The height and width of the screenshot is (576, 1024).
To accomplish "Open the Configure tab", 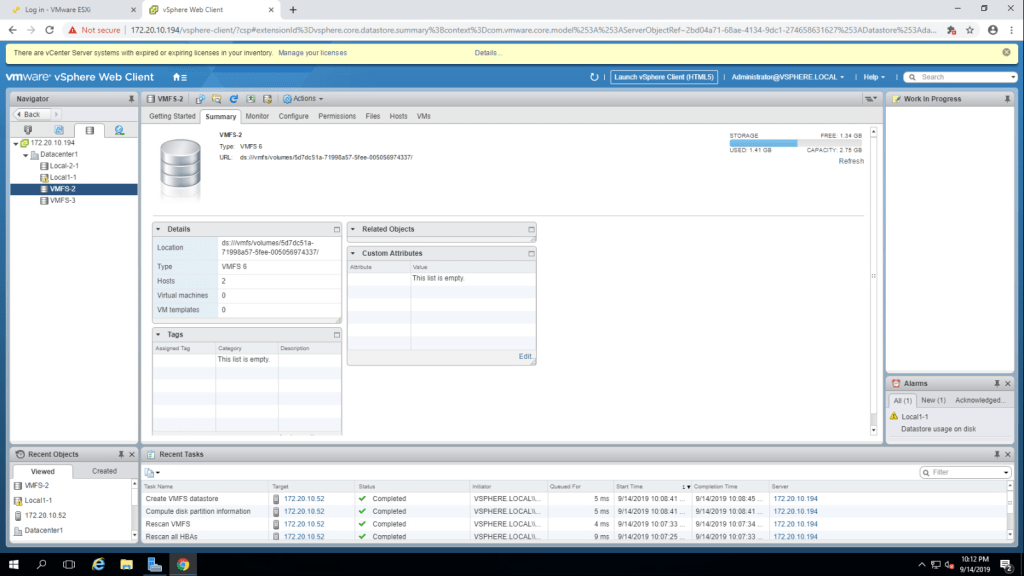I will [293, 116].
